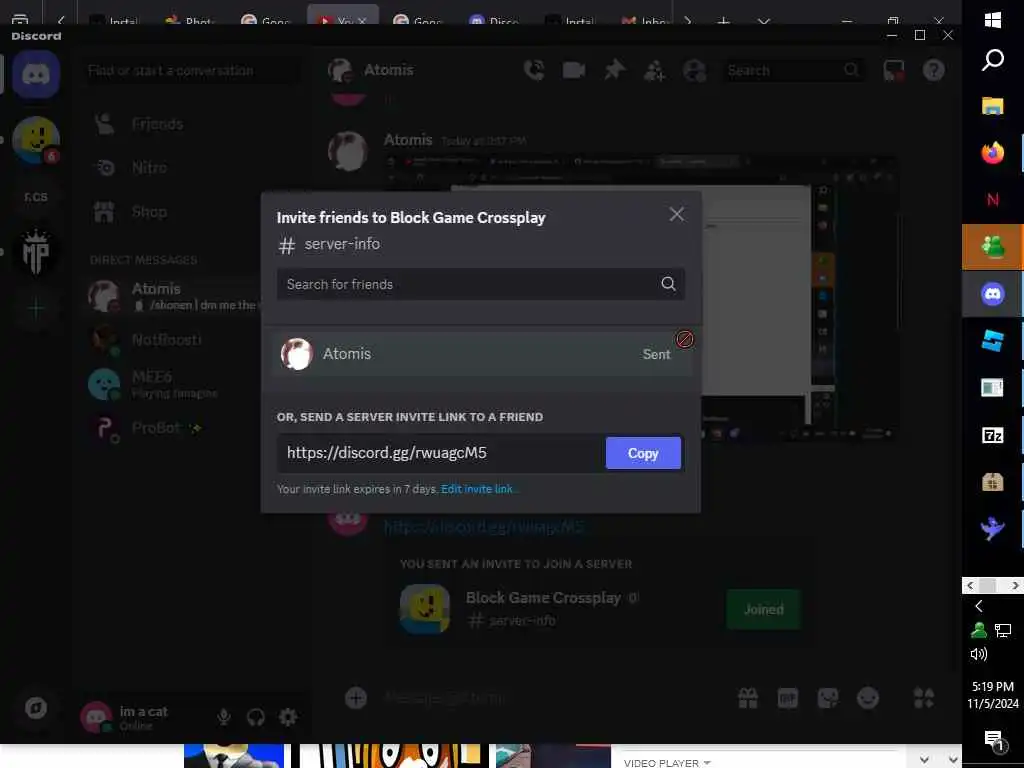
Task: Select Atomis row in invite list
Action: [x=482, y=354]
